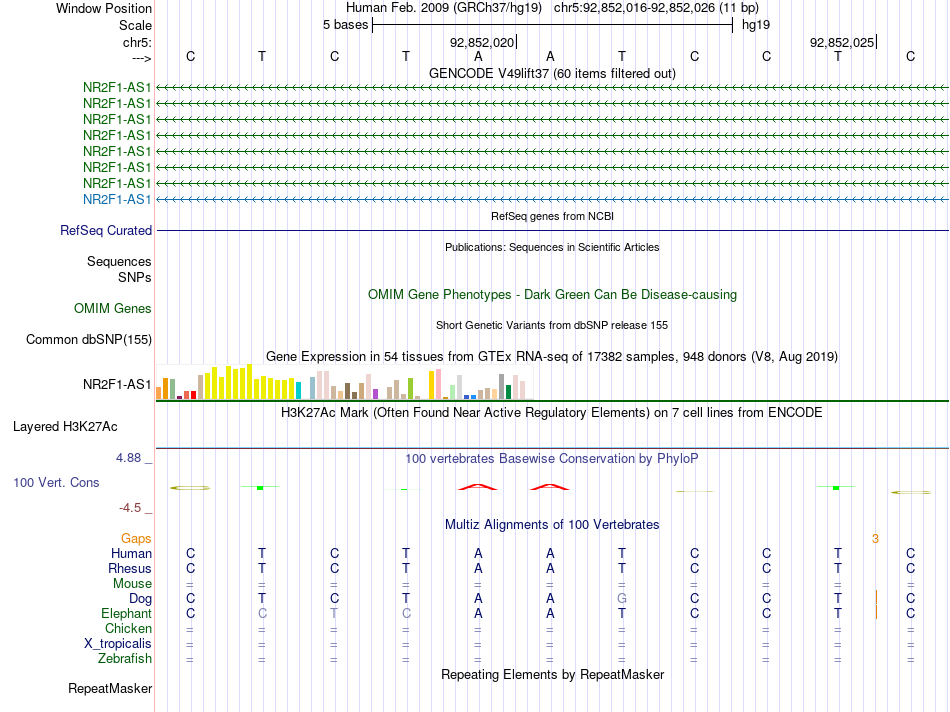Viewport: 950px width, 712px height.
Task: Click the RefSeq Curated track label
Action: click(x=106, y=230)
